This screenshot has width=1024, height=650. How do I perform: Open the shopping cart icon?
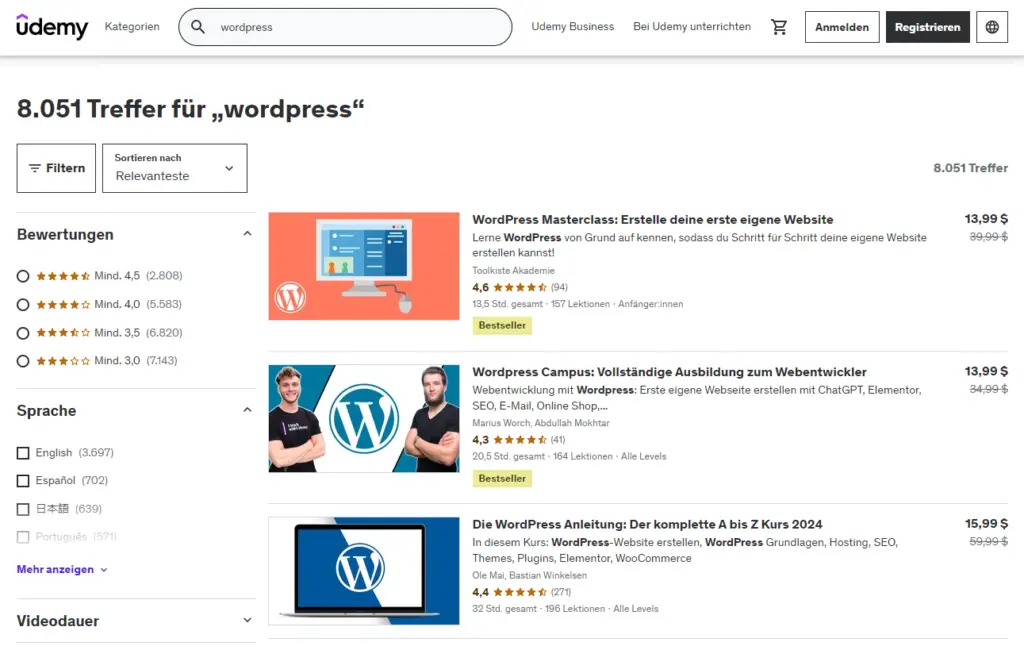point(778,27)
